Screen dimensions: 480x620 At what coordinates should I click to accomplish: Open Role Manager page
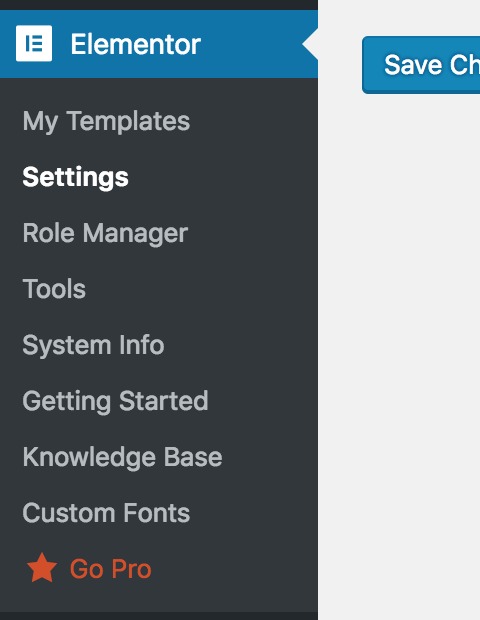pos(105,233)
